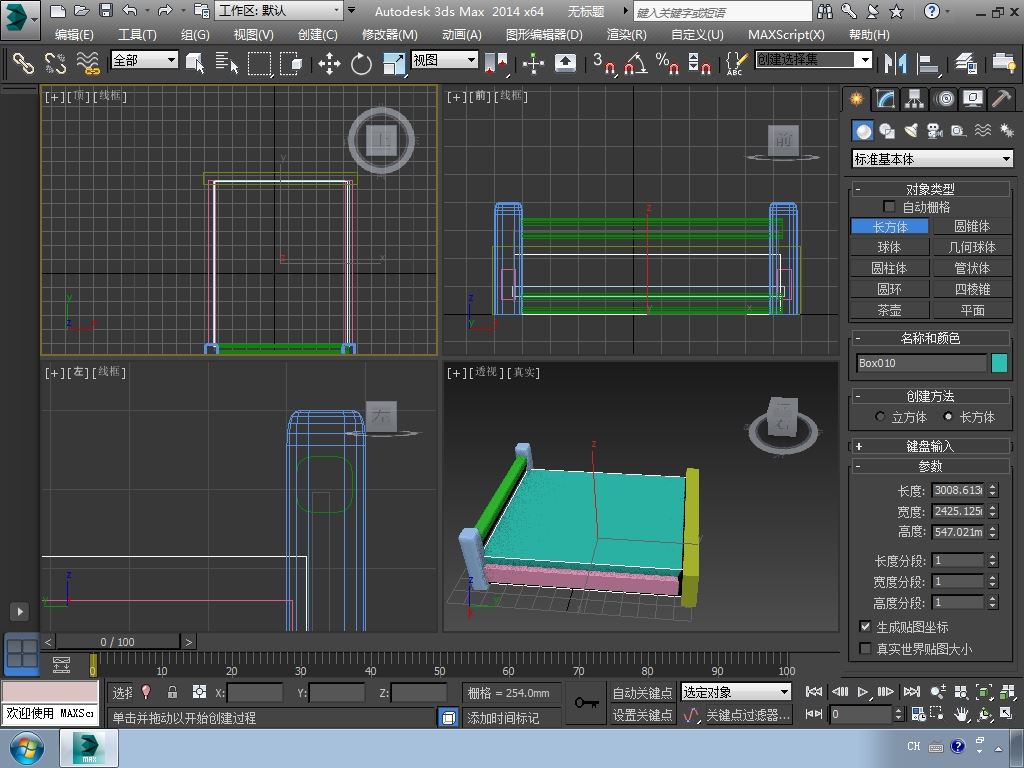
Task: Enable the 自动栅格 checkbox
Action: click(x=889, y=206)
